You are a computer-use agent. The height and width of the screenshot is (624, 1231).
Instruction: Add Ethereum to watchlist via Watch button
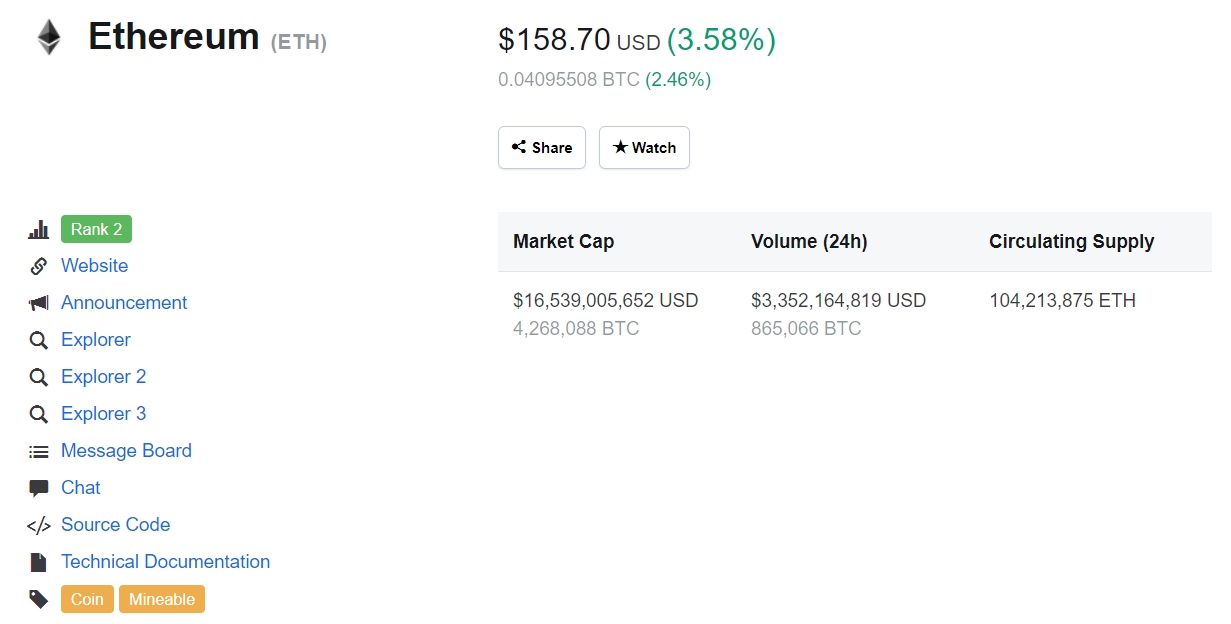tap(644, 147)
